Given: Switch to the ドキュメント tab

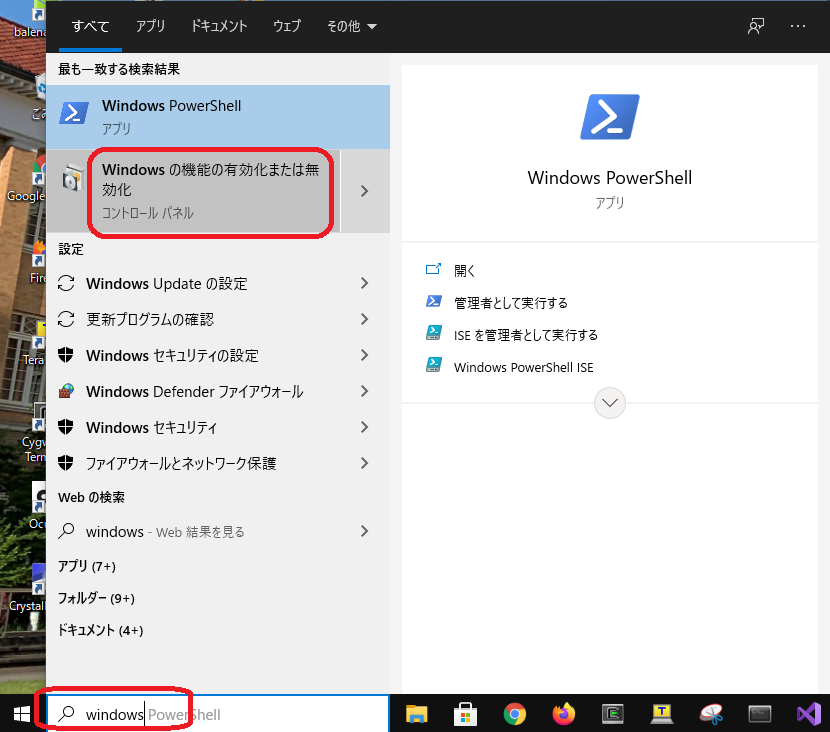Looking at the screenshot, I should pos(219,26).
